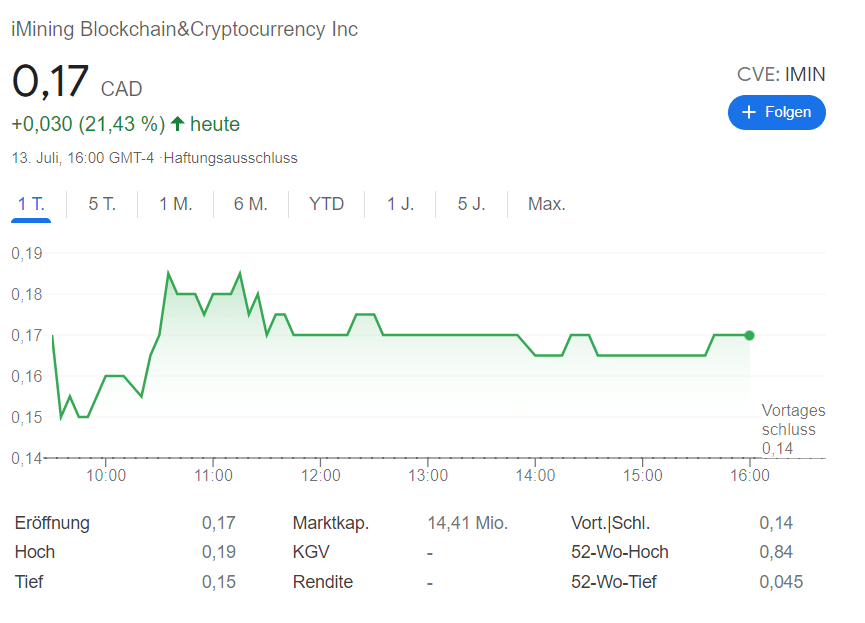Select the 1 T. time range tab
865x623 pixels.
31,204
